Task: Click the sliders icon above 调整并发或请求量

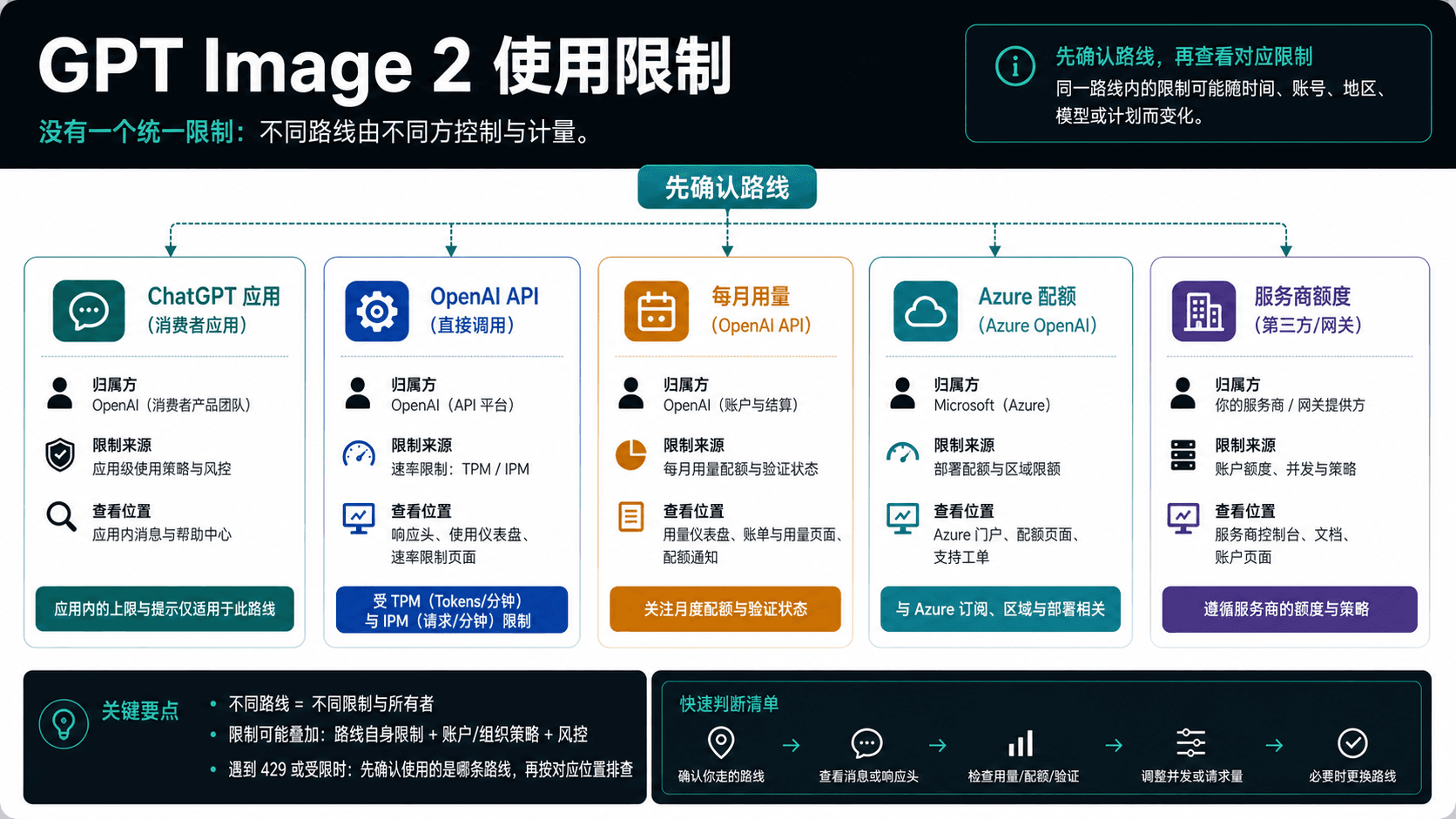Action: pyautogui.click(x=1191, y=742)
